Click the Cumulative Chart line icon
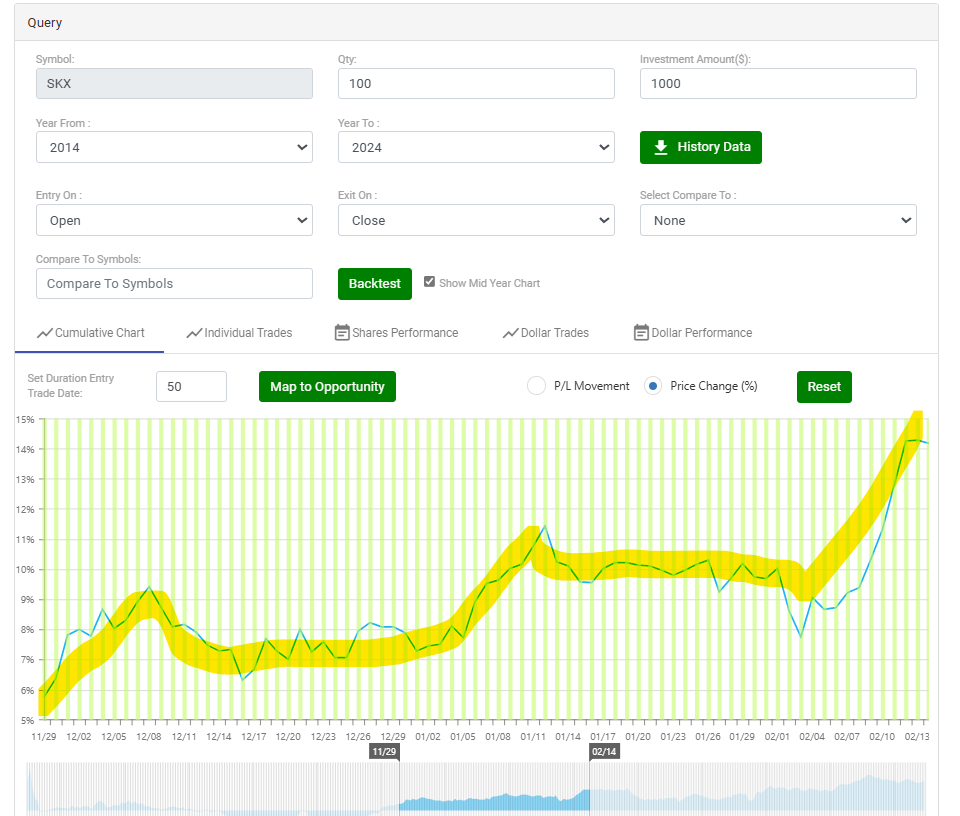 45,333
